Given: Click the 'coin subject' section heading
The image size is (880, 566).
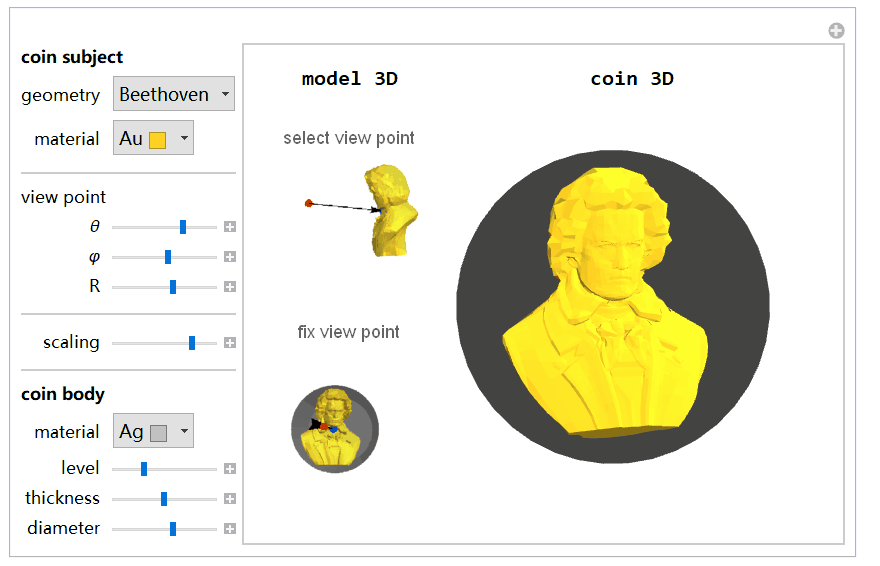Looking at the screenshot, I should [72, 57].
